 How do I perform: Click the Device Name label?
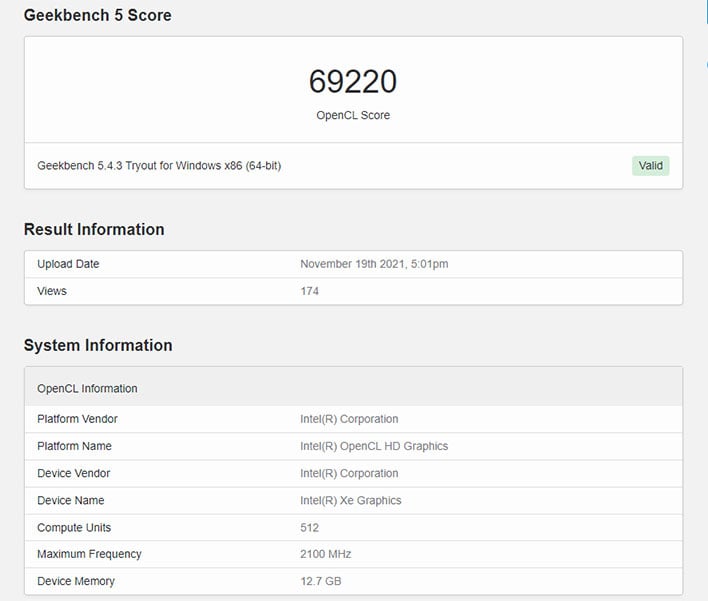point(70,500)
